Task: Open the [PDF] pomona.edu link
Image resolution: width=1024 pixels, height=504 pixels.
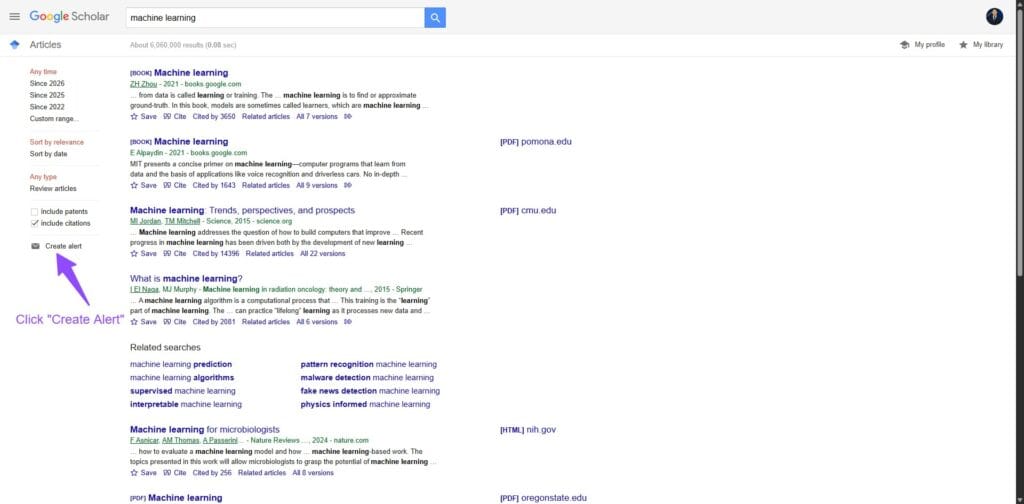Action: [x=536, y=142]
